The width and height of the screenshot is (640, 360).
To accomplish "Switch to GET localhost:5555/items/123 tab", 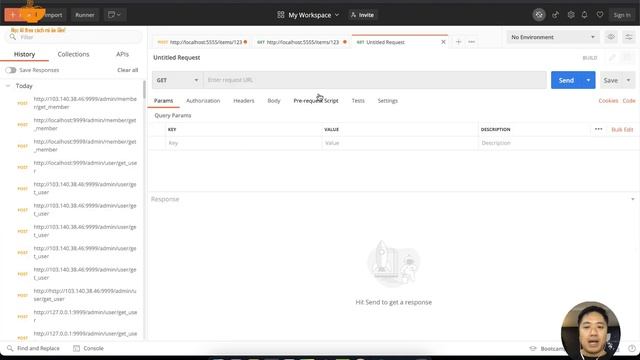I will 302,42.
